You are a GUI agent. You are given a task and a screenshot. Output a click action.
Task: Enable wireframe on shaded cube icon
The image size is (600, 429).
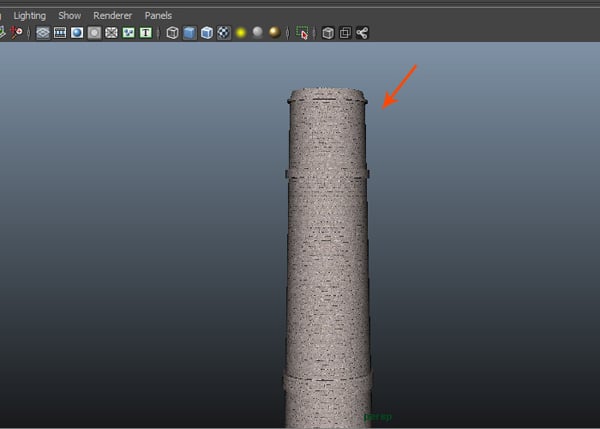pyautogui.click(x=207, y=33)
